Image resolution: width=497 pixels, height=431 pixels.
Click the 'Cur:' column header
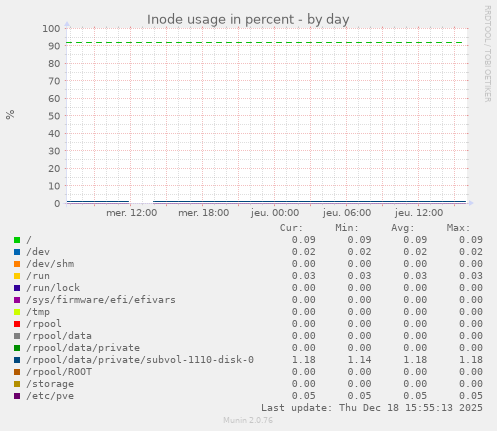click(x=291, y=228)
